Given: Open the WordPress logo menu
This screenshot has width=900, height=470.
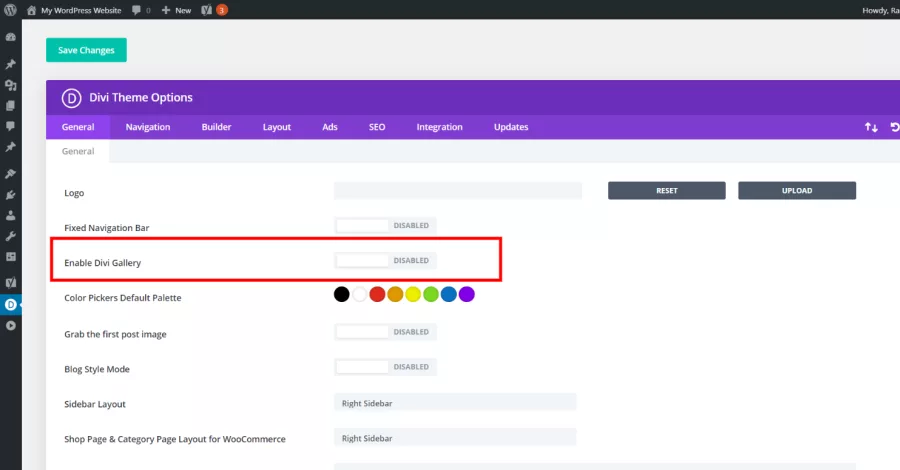Looking at the screenshot, I should 10,10.
